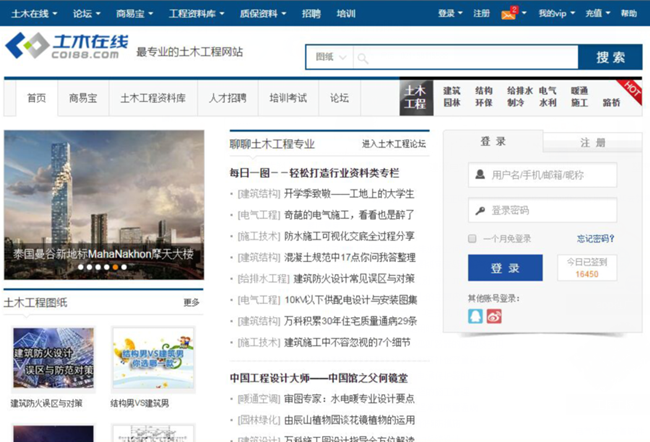The height and width of the screenshot is (442, 650).
Task: Click the magnifier icon in search box
Action: [x=363, y=58]
